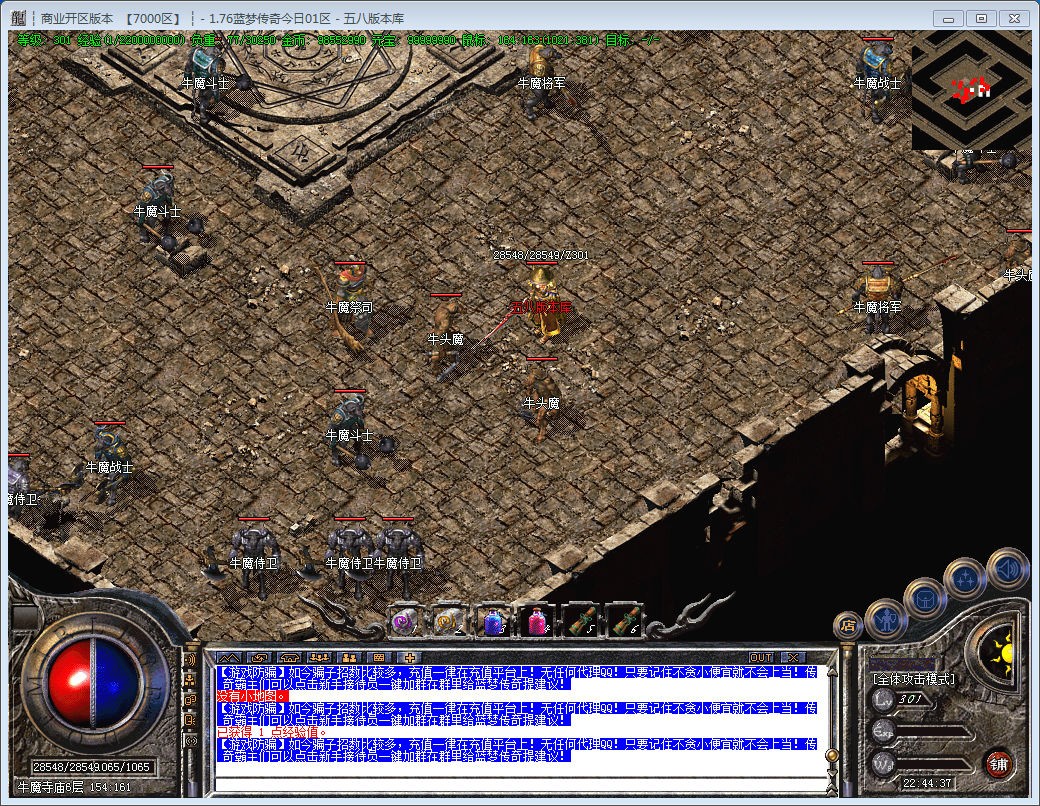This screenshot has width=1040, height=806.
Task: Change the 全体攻击模式 attack mode label
Action: point(913,679)
